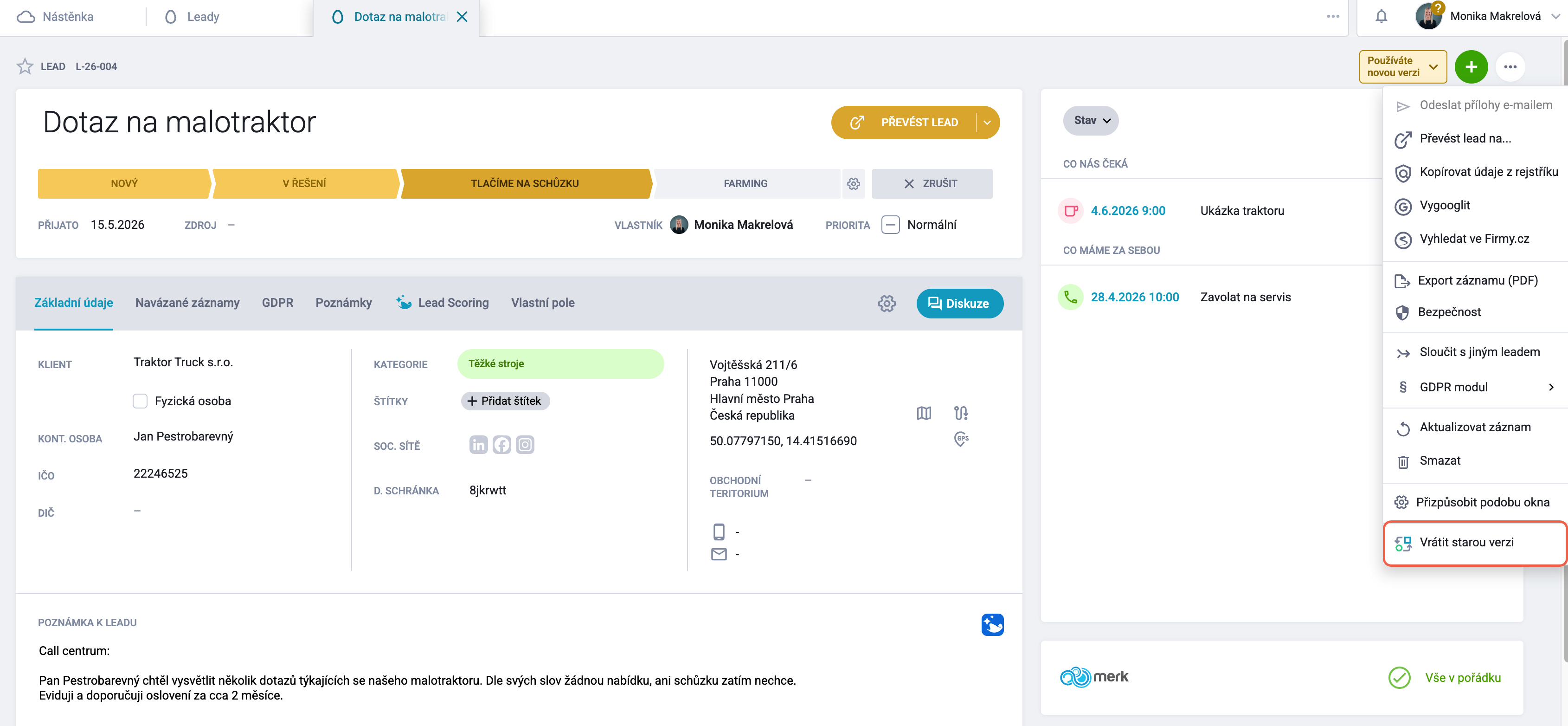The width and height of the screenshot is (1568, 726).
Task: Switch lead stage to Nový
Action: 124,183
